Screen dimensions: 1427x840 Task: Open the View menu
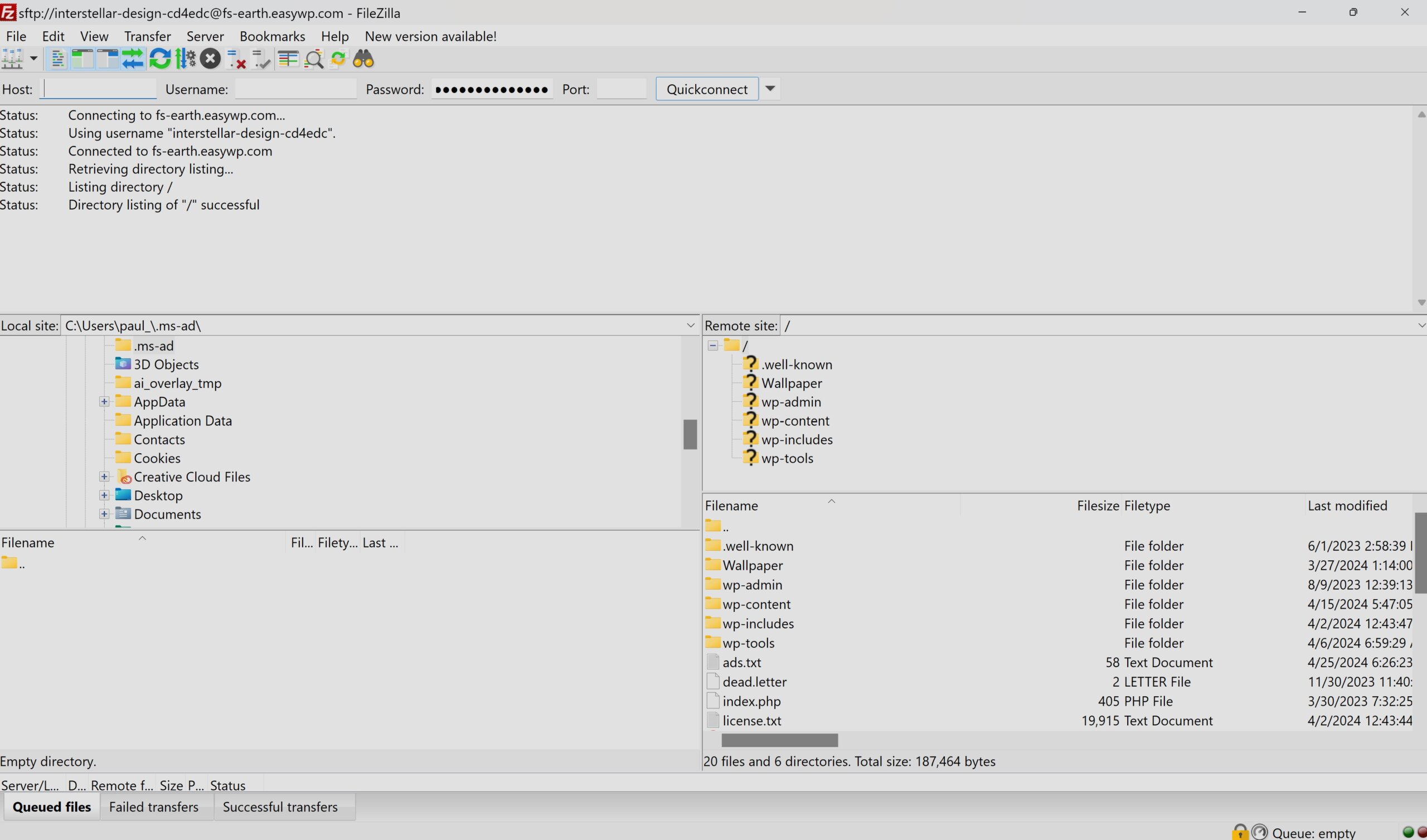tap(94, 36)
